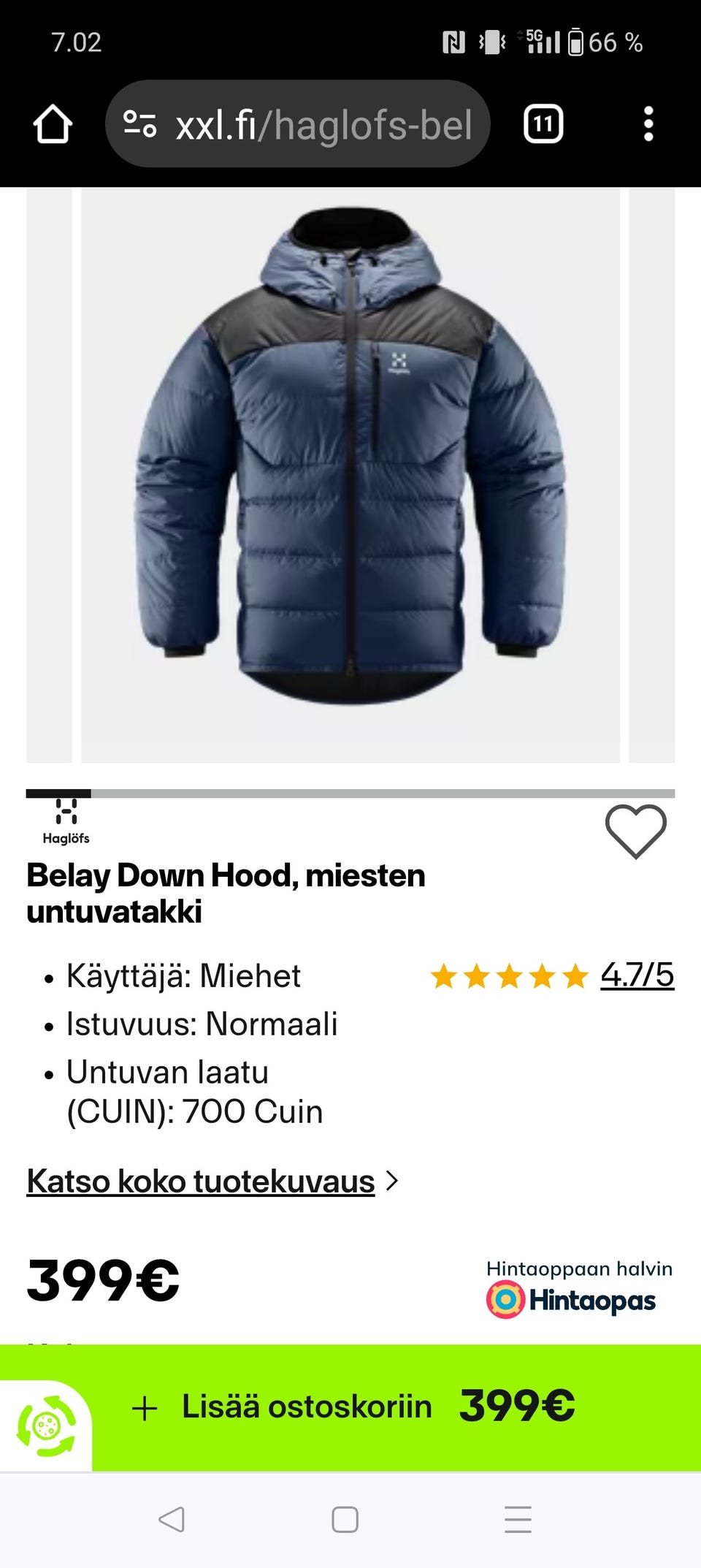The width and height of the screenshot is (701, 1568).
Task: Click the five yellow rating stars
Action: pyautogui.click(x=509, y=975)
